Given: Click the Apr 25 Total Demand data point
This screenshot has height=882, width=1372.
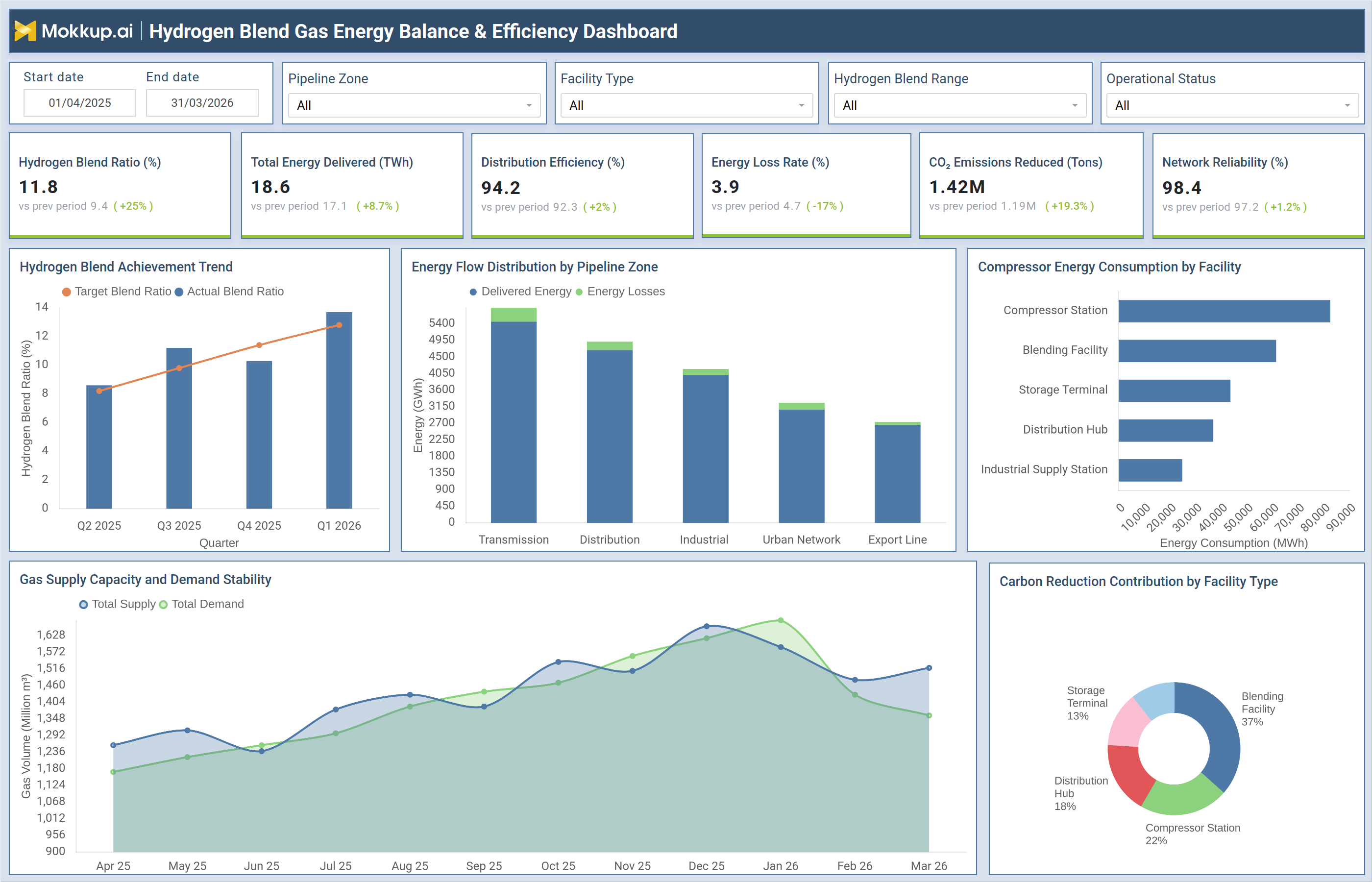Looking at the screenshot, I should [113, 772].
